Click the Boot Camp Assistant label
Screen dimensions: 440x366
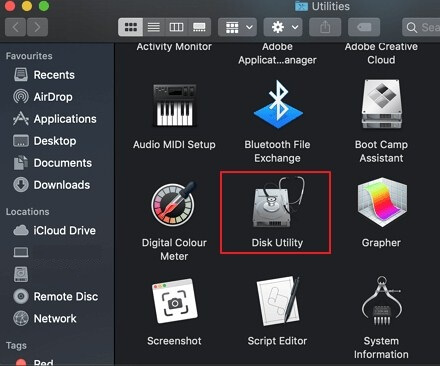pos(381,151)
